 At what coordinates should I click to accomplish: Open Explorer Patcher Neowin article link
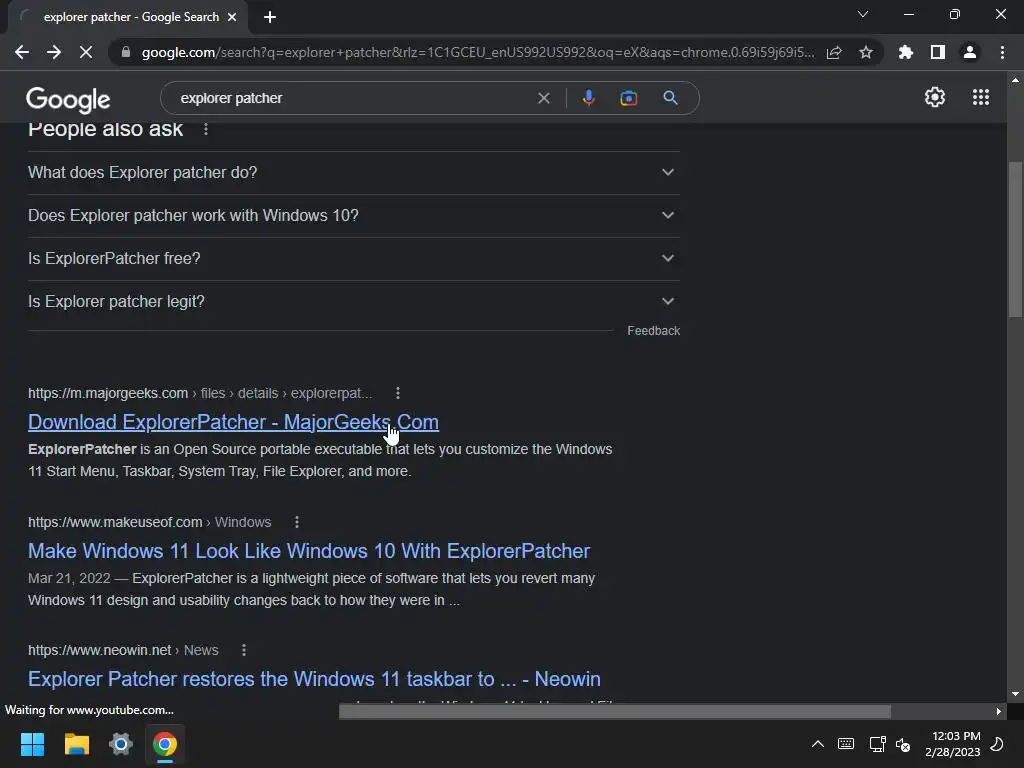pos(314,679)
